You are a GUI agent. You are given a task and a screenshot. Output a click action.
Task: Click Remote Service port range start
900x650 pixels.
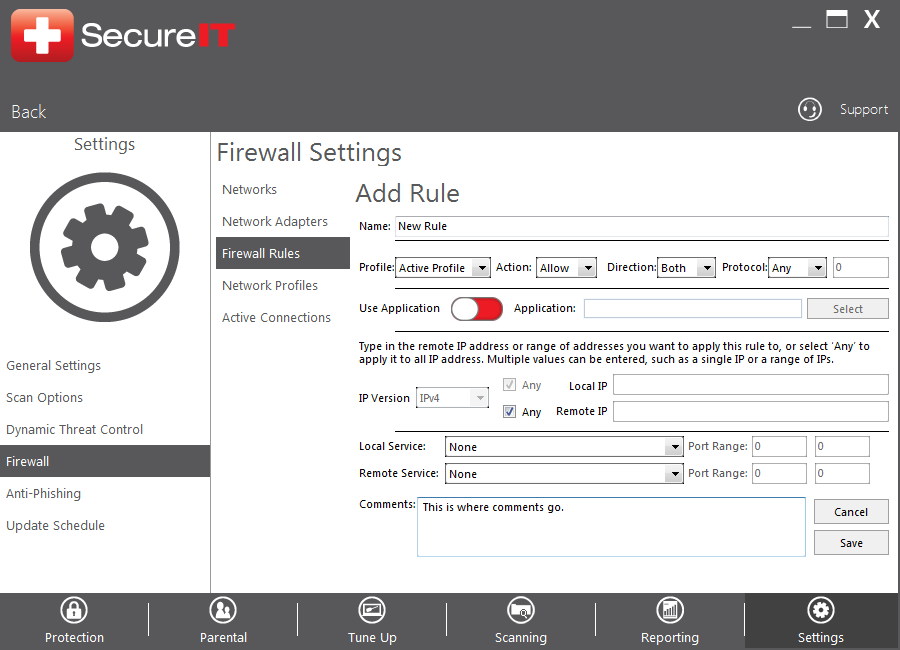tap(779, 474)
